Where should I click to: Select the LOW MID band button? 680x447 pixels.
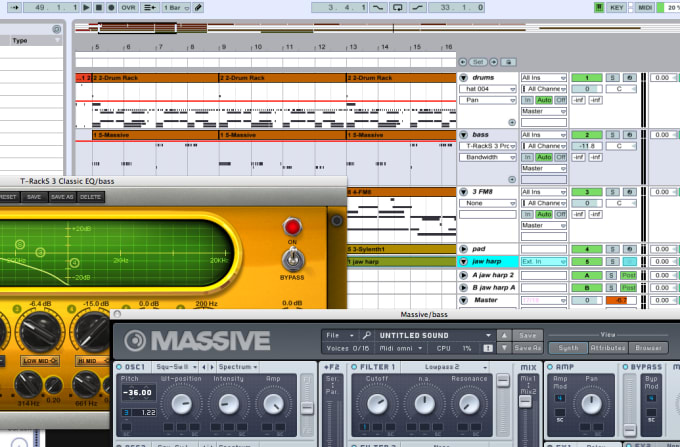click(x=40, y=361)
